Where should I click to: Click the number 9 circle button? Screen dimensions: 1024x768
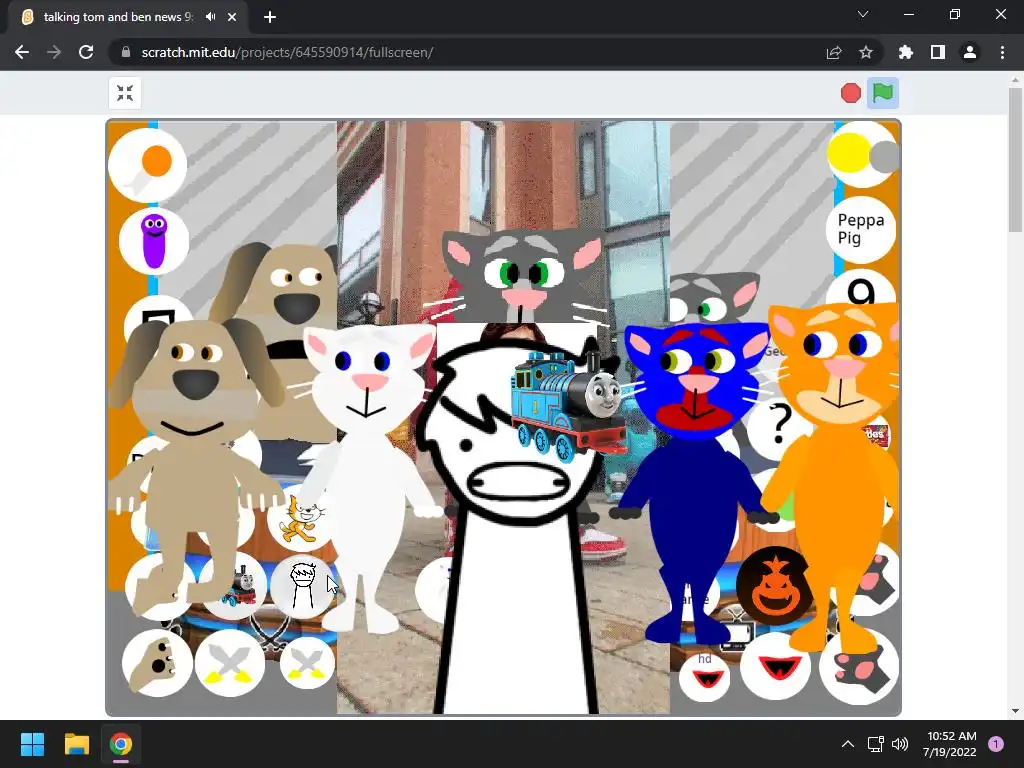(861, 289)
